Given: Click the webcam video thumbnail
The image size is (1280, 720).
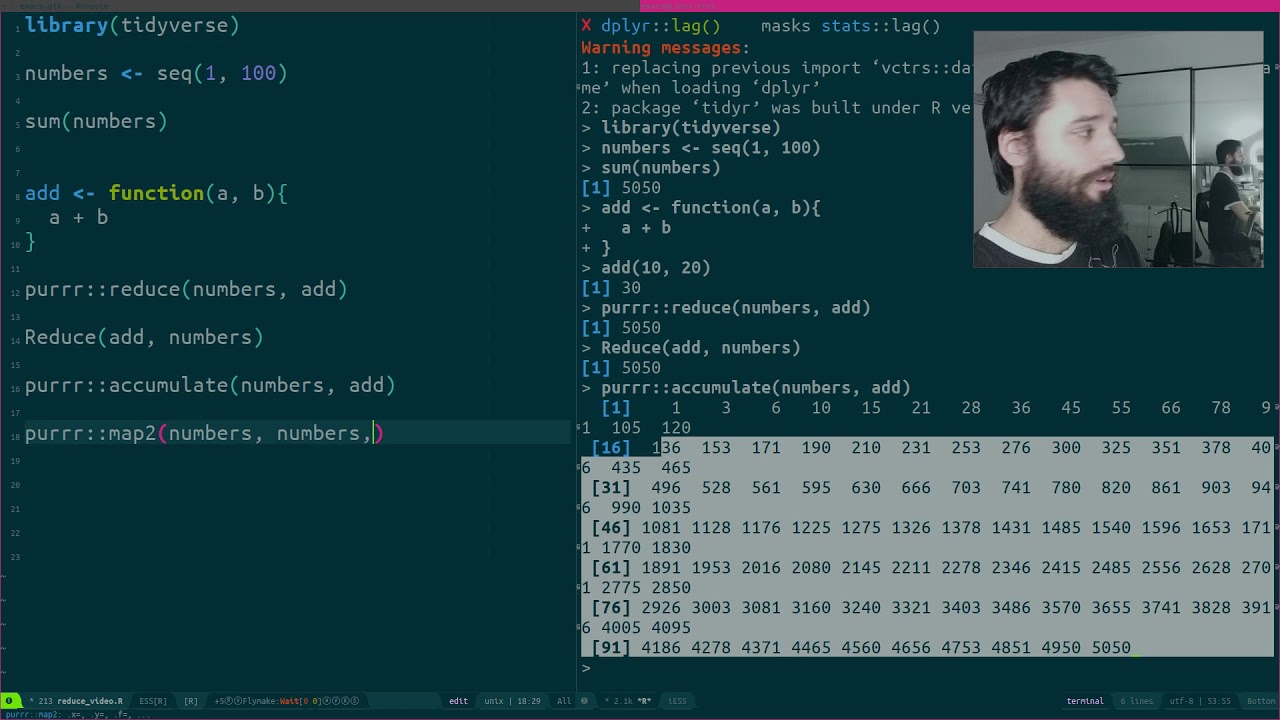Looking at the screenshot, I should point(1118,149).
